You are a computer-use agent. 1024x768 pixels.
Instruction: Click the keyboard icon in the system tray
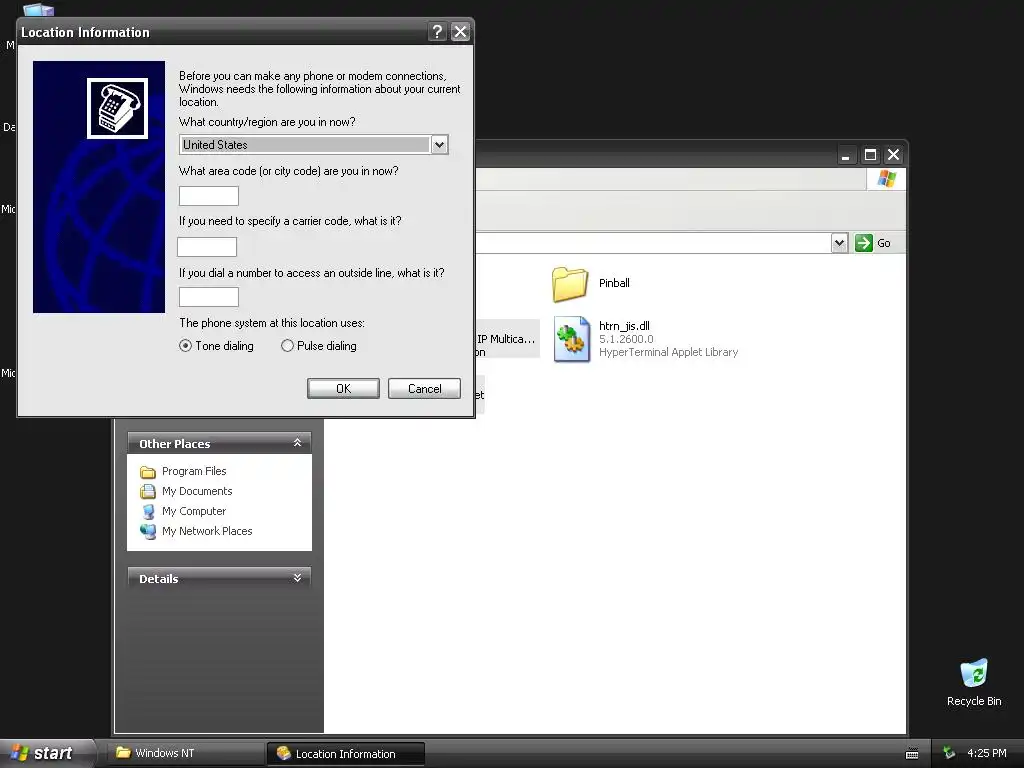[912, 754]
